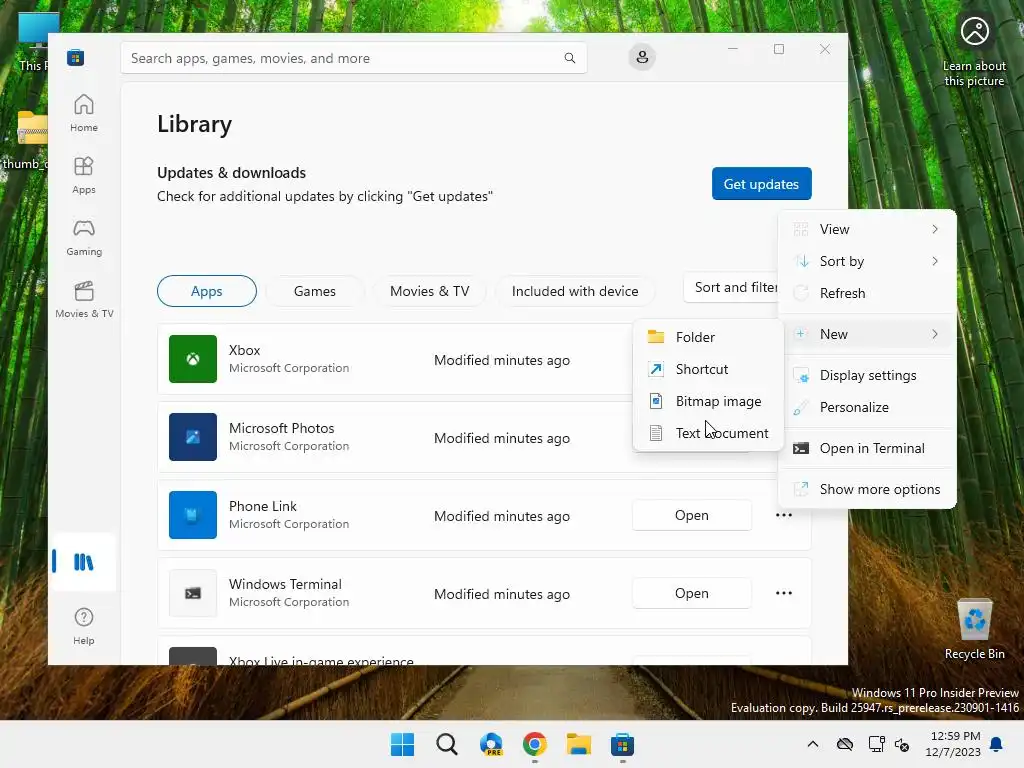Click the search magnifier icon in the Store
This screenshot has width=1024, height=768.
click(x=569, y=58)
